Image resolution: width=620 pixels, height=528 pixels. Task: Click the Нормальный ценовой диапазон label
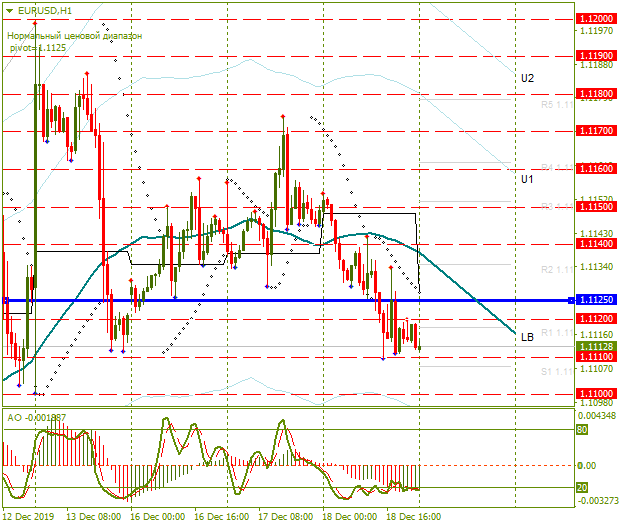pyautogui.click(x=75, y=36)
